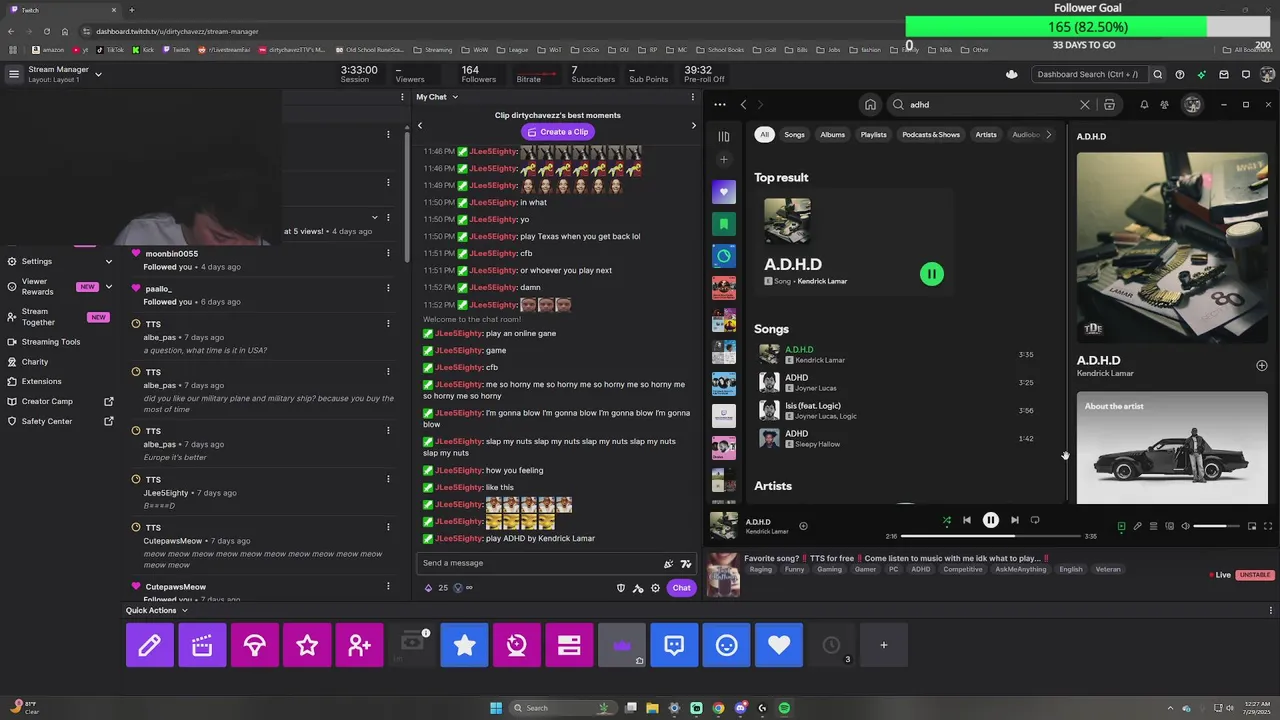Image resolution: width=1280 pixels, height=720 pixels.
Task: Add playing song to Liked Songs
Action: point(803,526)
